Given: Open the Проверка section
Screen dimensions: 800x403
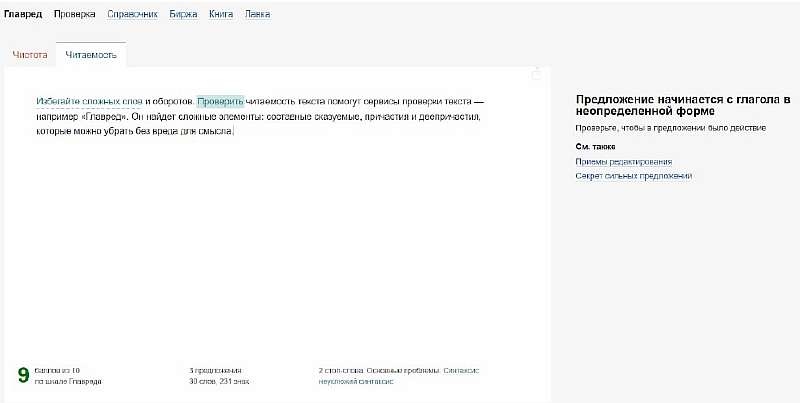Looking at the screenshot, I should [75, 15].
